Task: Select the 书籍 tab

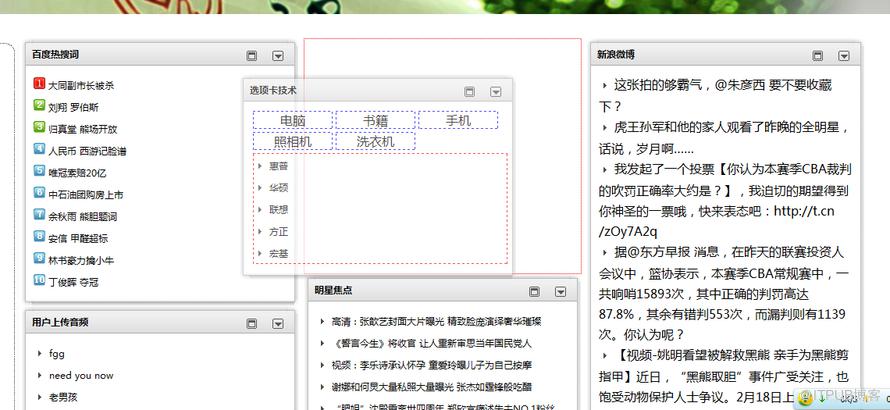Action: (x=375, y=120)
